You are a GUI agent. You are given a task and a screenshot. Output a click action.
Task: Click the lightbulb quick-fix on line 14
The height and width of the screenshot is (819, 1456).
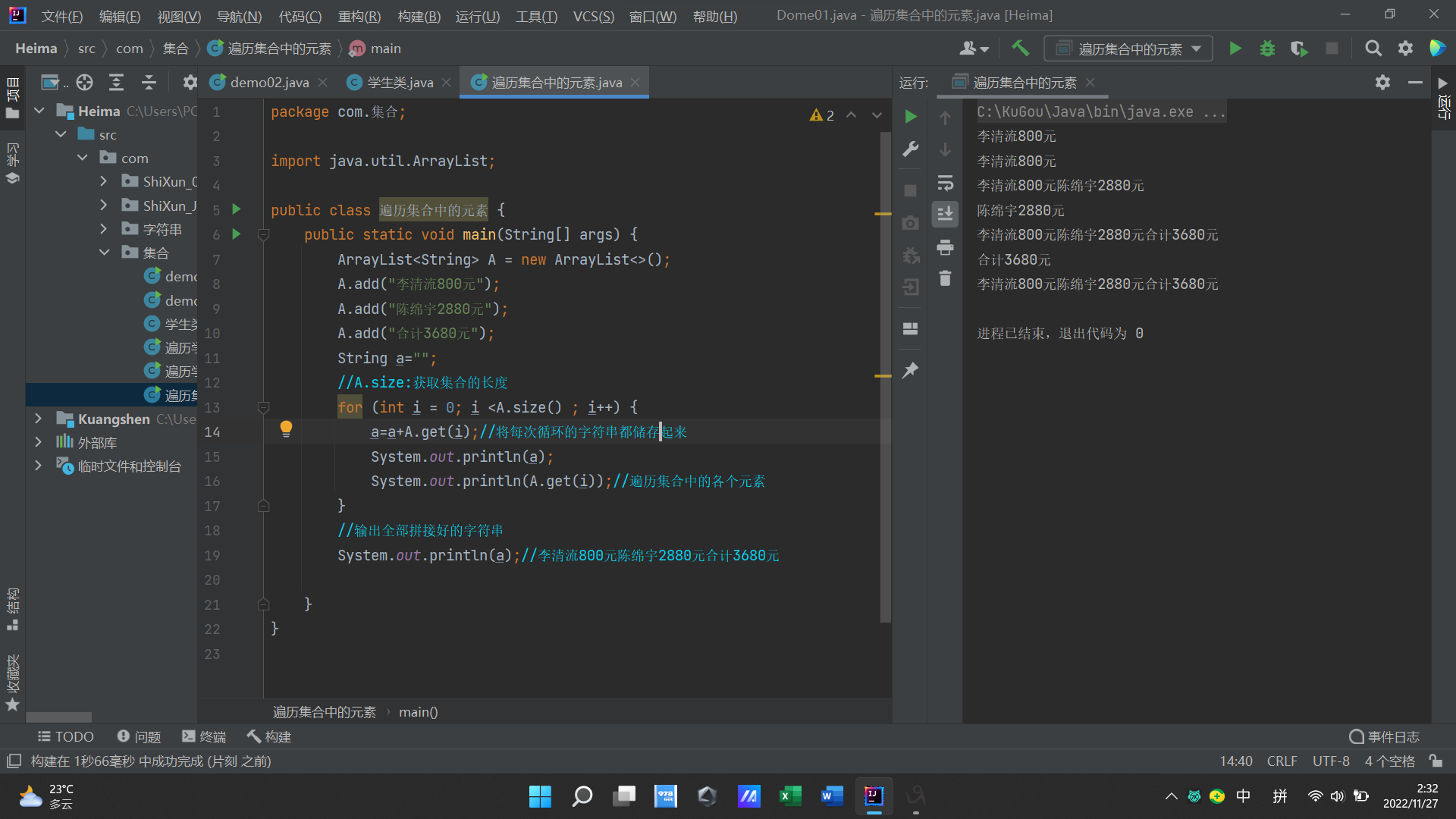coord(286,429)
